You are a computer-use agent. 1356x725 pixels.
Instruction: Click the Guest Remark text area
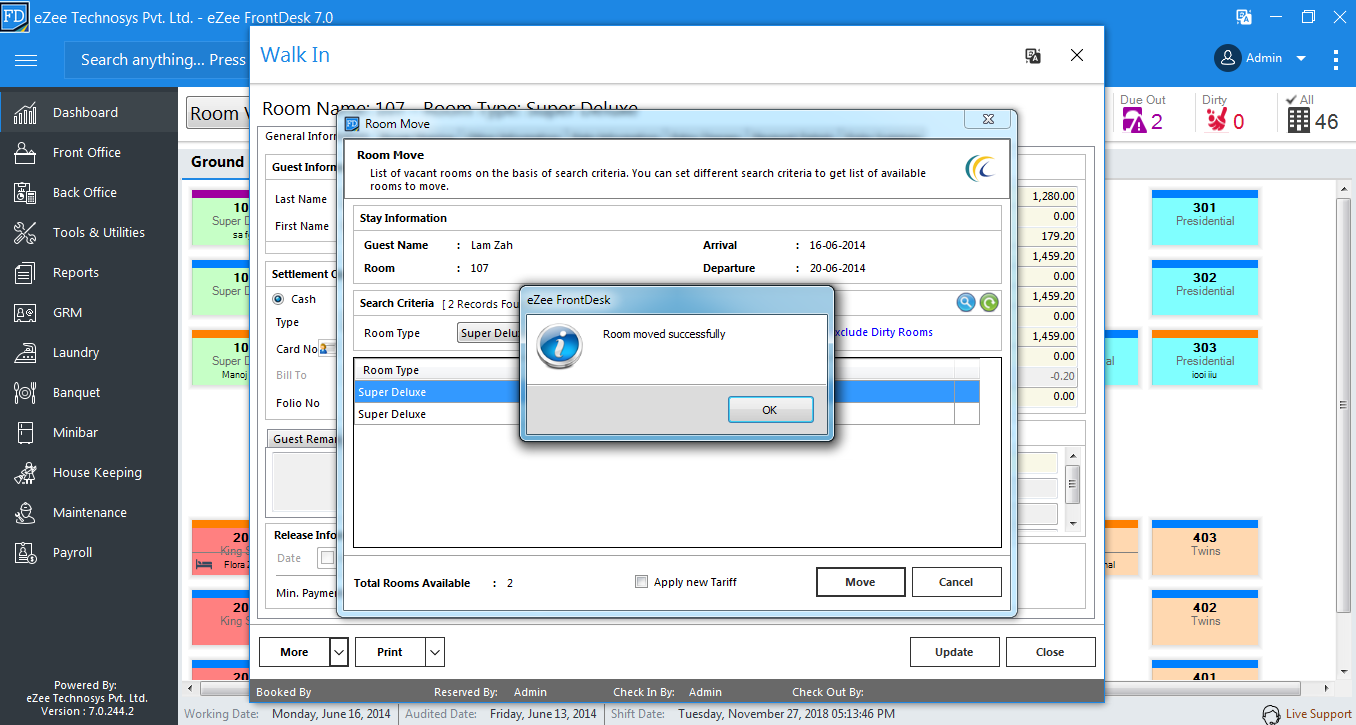[x=305, y=482]
